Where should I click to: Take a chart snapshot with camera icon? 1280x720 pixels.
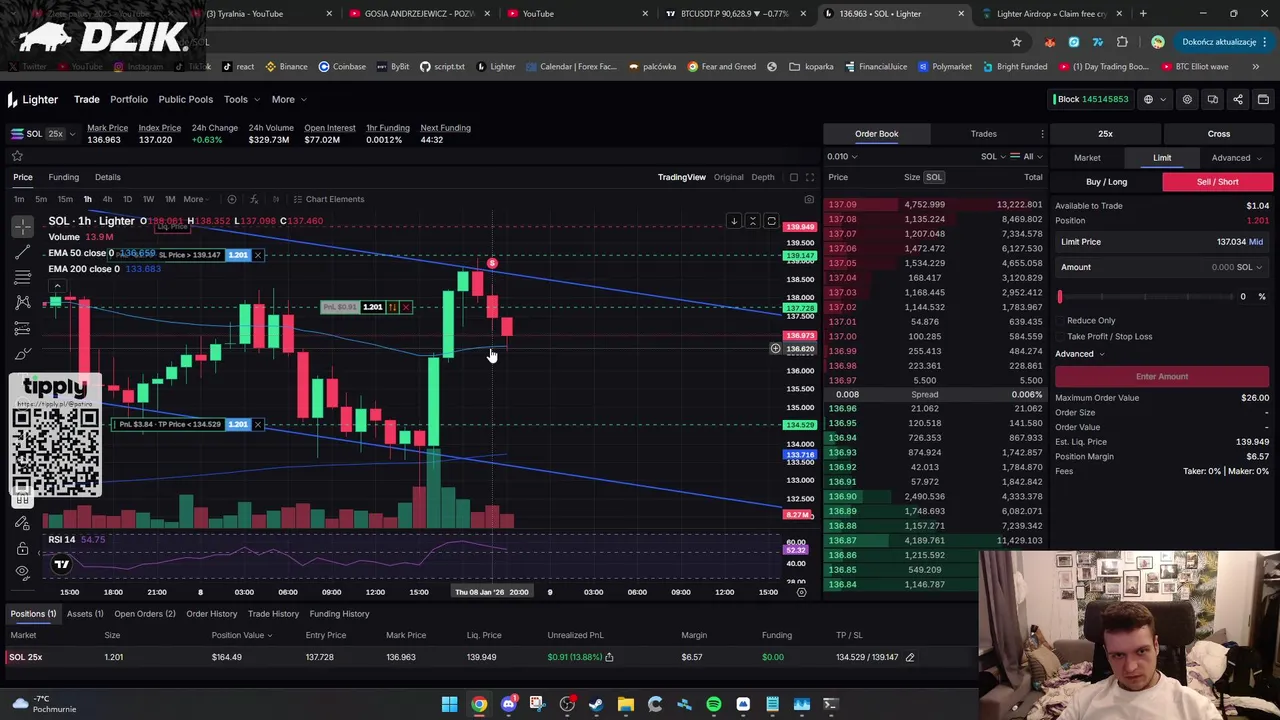click(x=809, y=199)
